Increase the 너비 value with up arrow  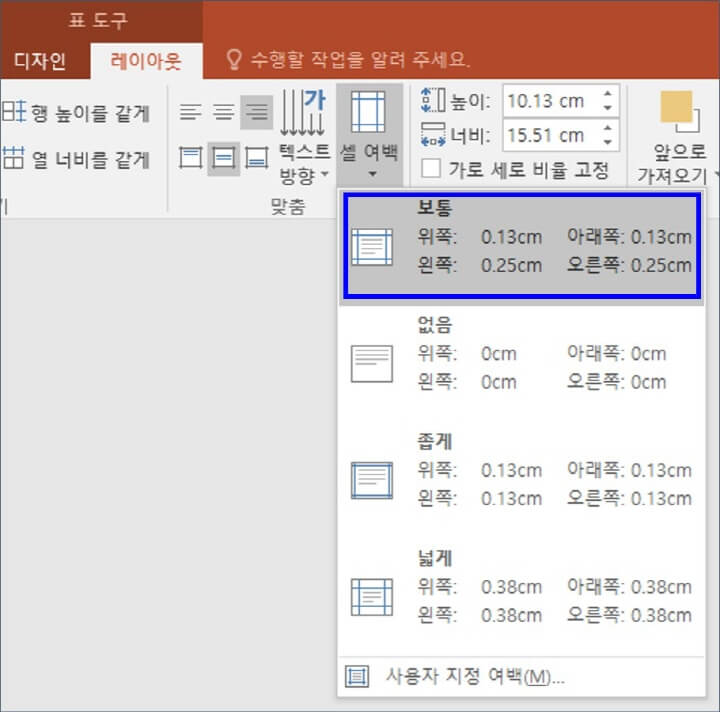pyautogui.click(x=608, y=127)
